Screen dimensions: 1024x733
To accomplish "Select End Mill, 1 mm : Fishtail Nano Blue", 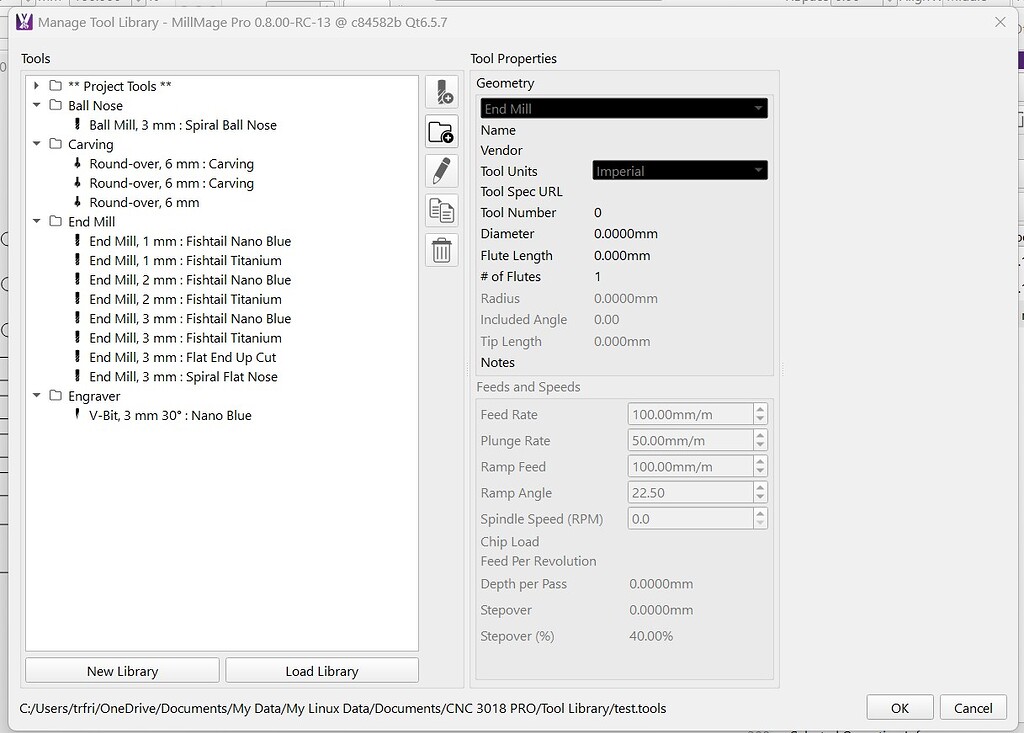I will (190, 241).
